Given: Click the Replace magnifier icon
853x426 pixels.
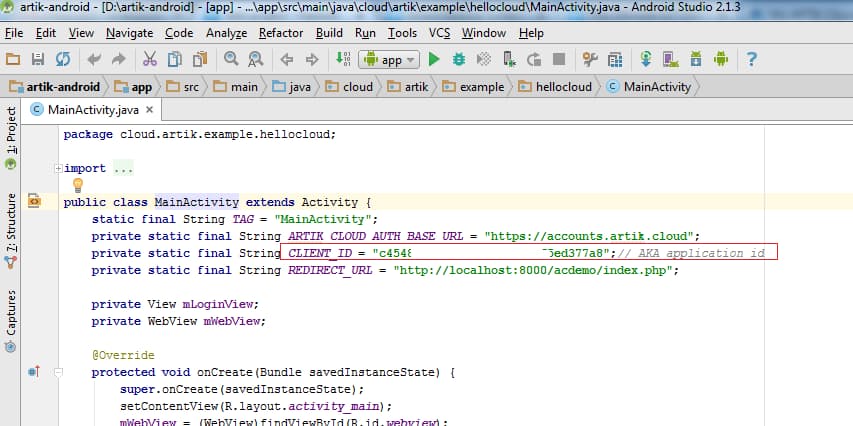Looking at the screenshot, I should pos(256,59).
